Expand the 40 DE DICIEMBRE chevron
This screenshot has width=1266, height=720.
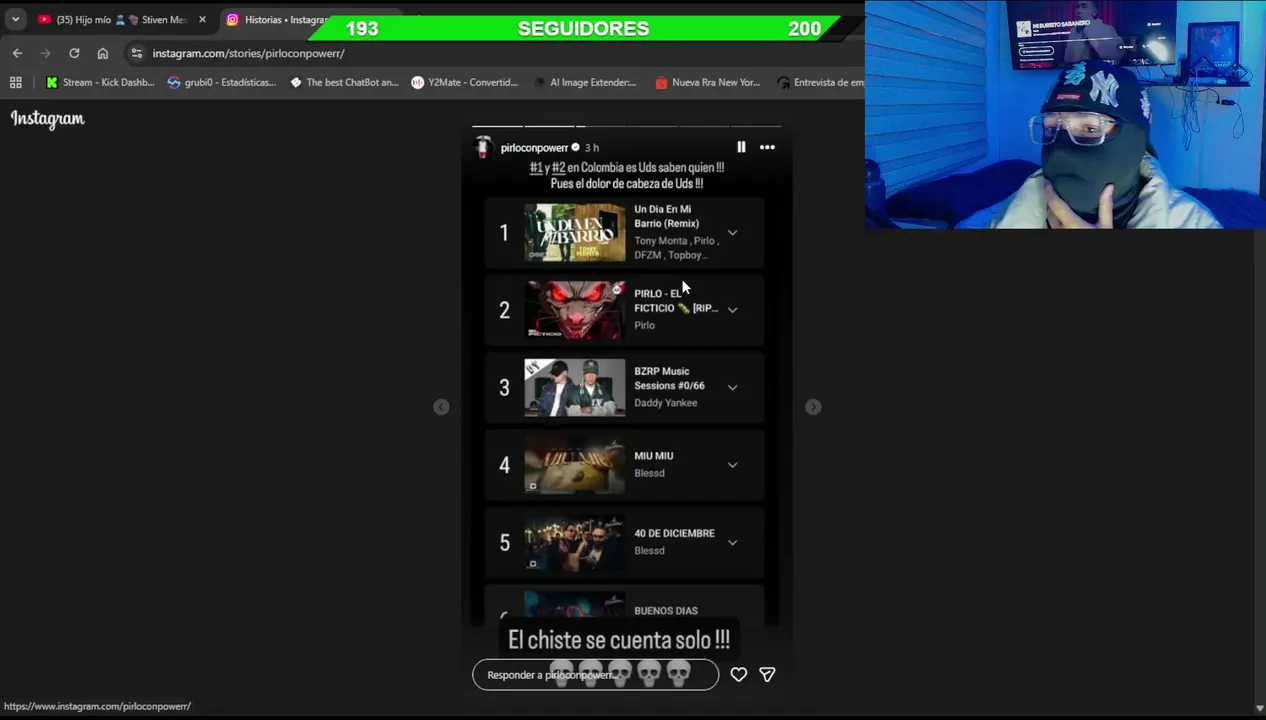[x=732, y=542]
